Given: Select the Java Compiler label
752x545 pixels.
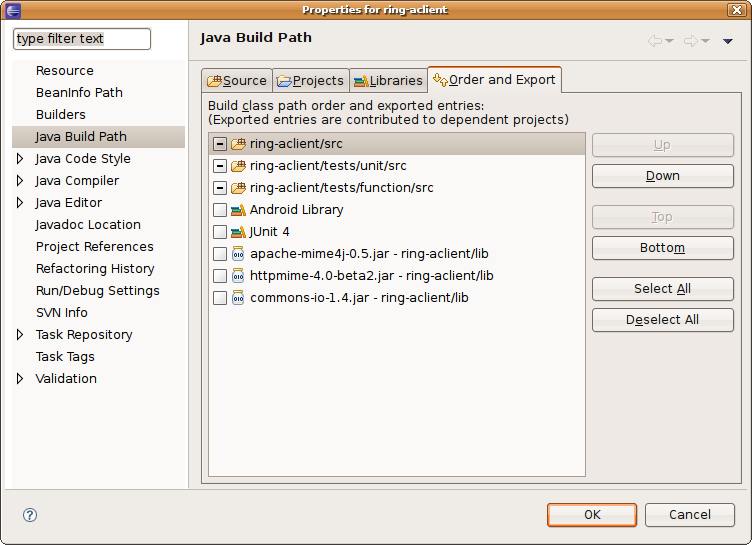Looking at the screenshot, I should coord(77,180).
